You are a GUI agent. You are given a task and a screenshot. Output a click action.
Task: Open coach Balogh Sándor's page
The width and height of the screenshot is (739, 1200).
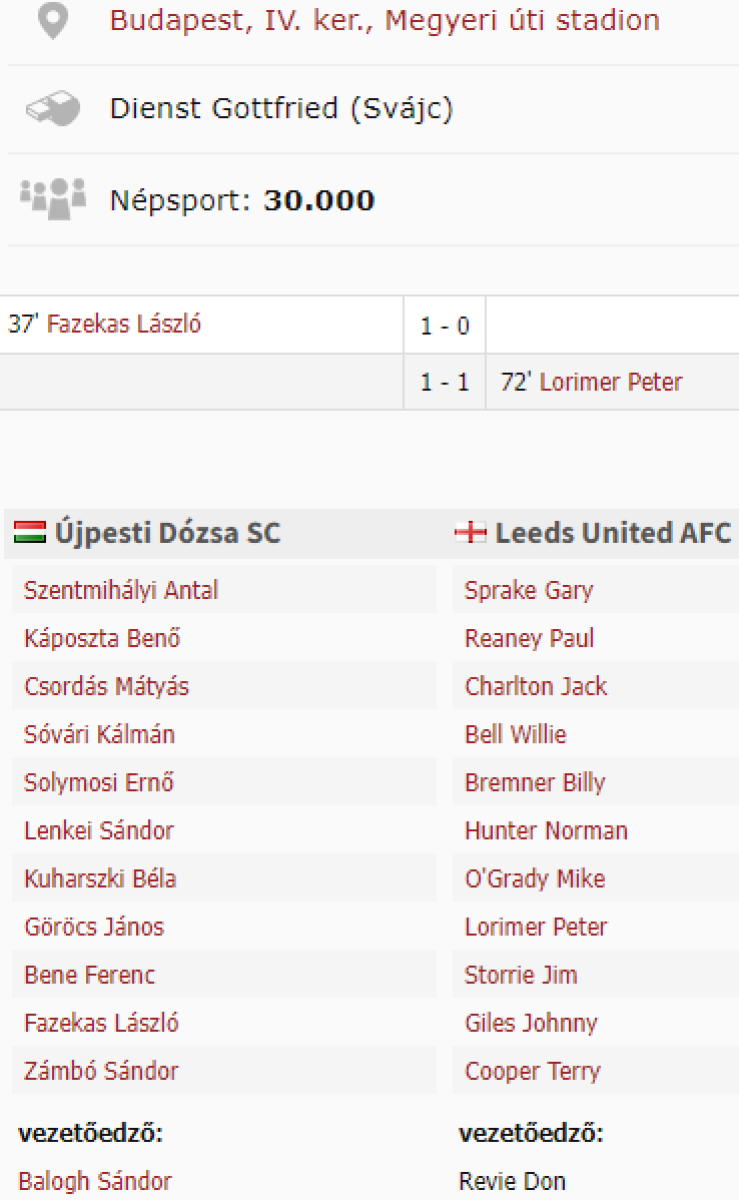(x=95, y=1181)
